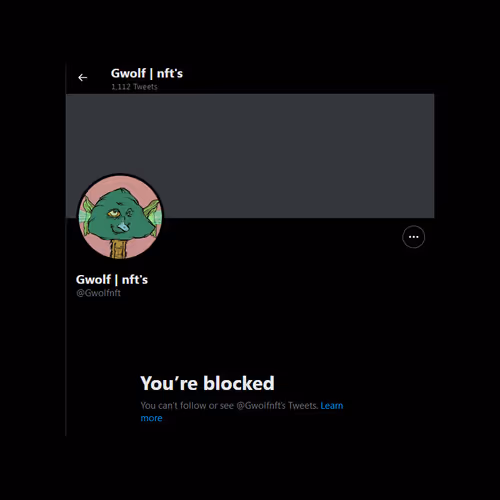Click the gray @Gwolfnft handle under the name
The image size is (500, 500).
98,293
